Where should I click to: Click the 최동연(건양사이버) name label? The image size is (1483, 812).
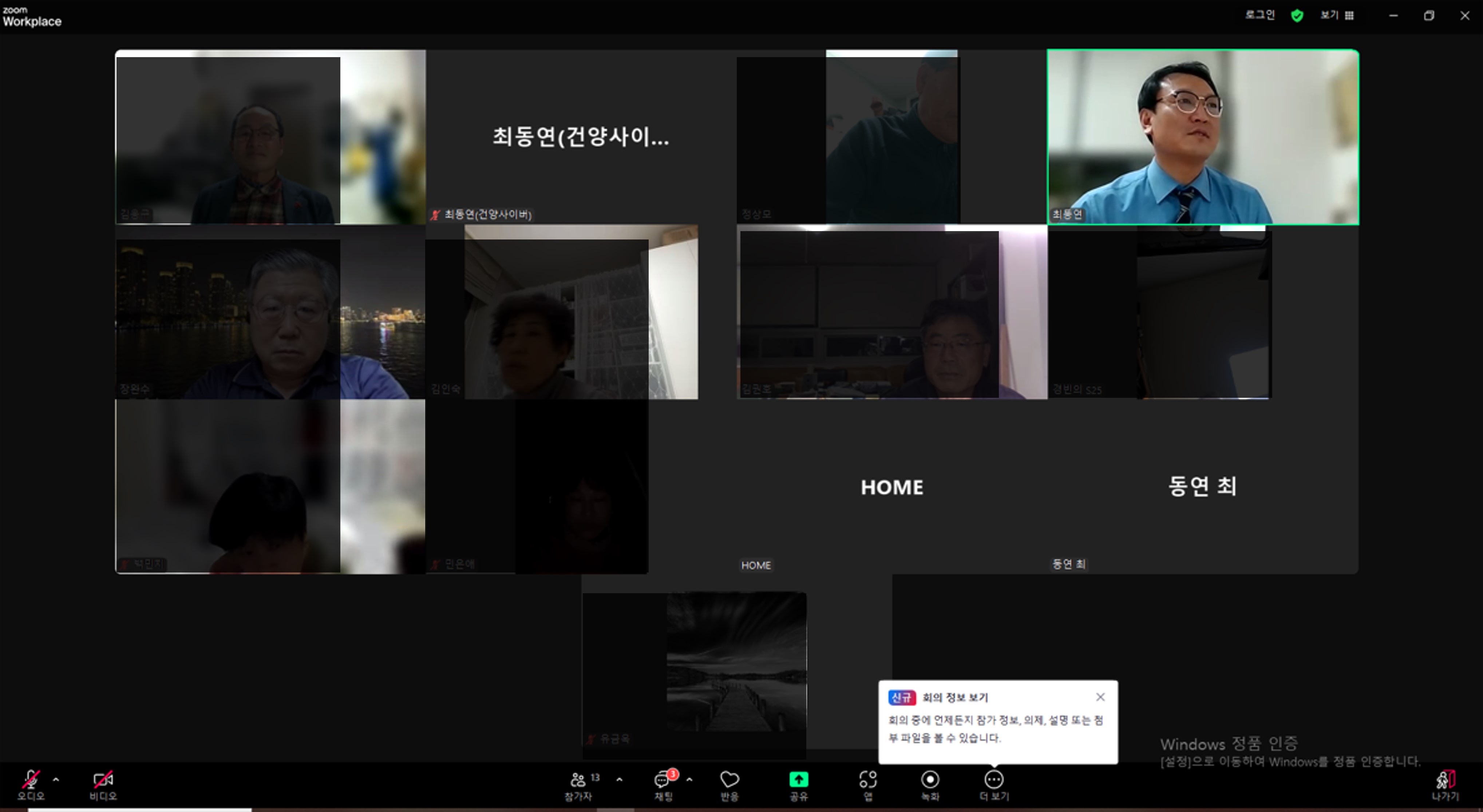coord(488,215)
